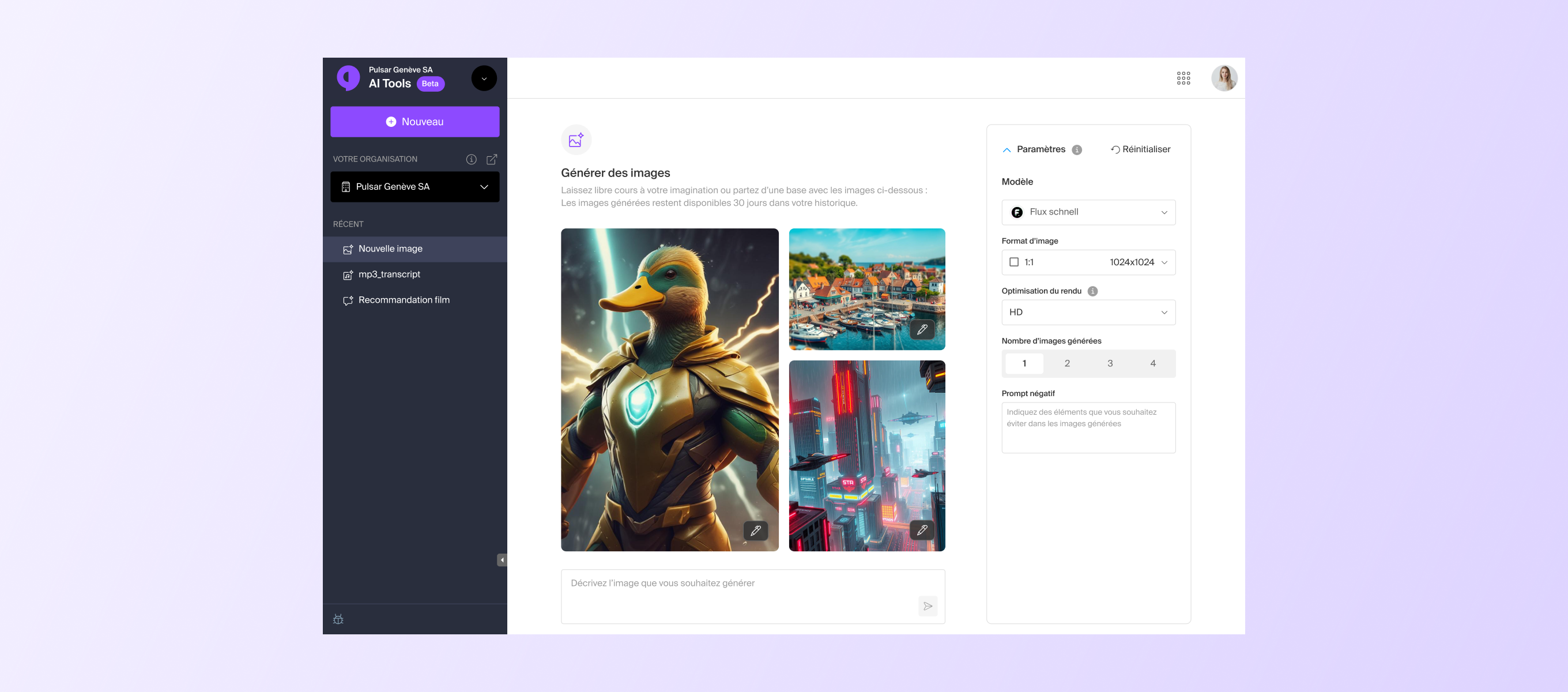Collapse the Paramètres panel
This screenshot has width=1568, height=692.
coord(1007,150)
